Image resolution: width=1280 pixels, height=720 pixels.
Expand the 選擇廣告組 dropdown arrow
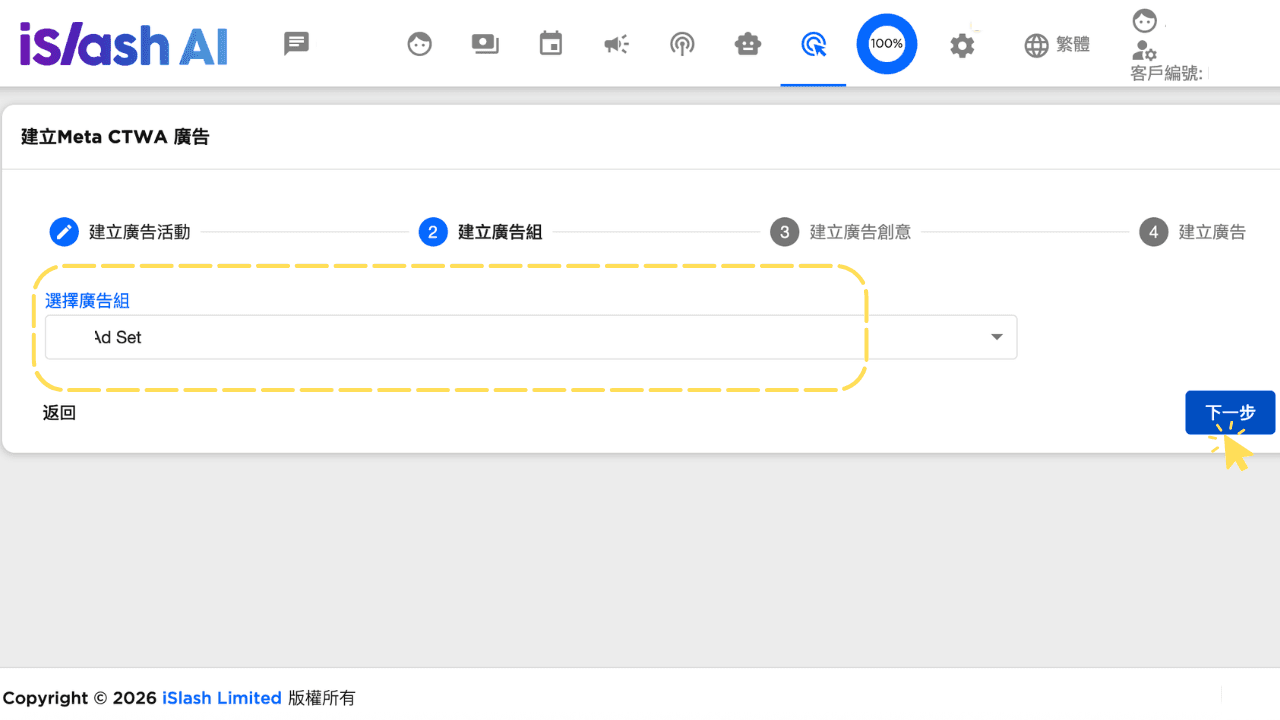997,337
